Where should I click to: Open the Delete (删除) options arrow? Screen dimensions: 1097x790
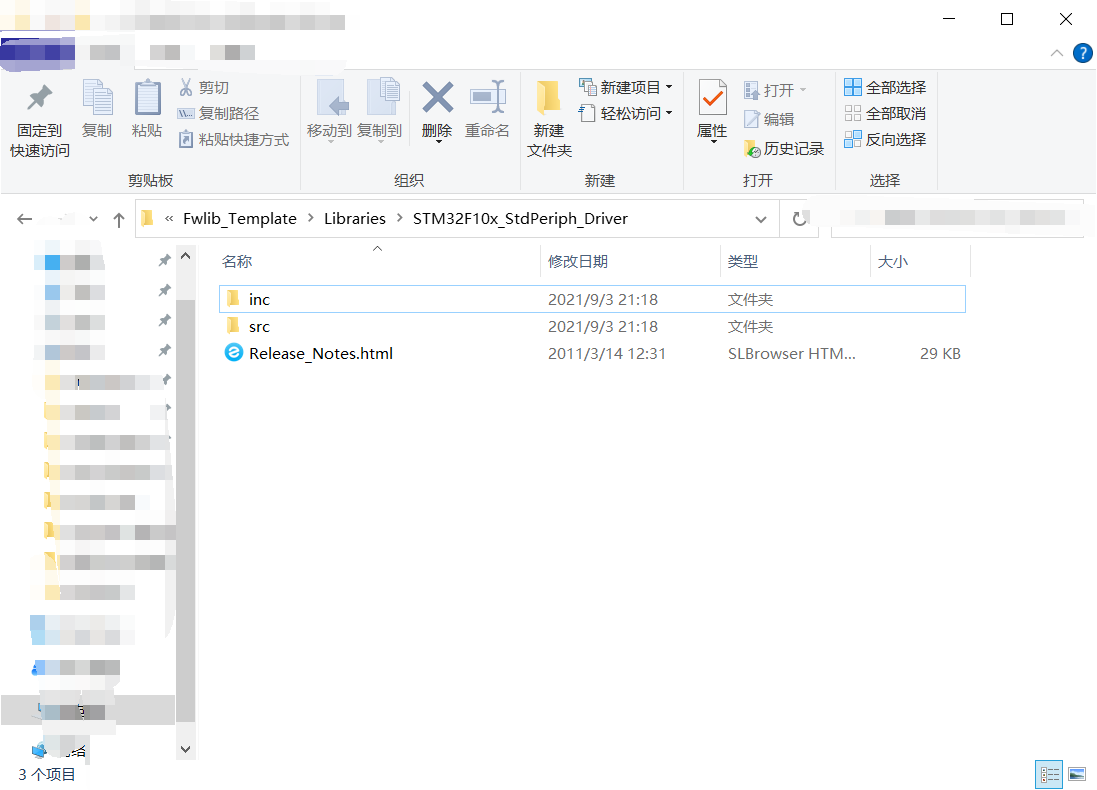[x=438, y=142]
